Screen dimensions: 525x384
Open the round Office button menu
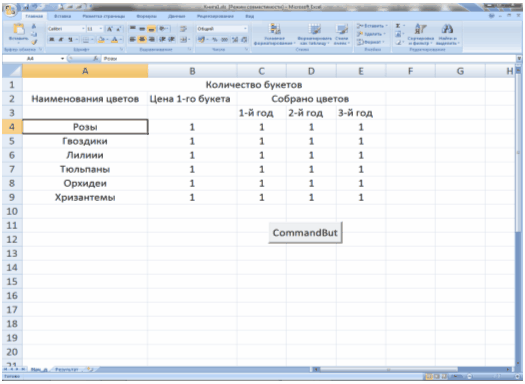coord(10,10)
